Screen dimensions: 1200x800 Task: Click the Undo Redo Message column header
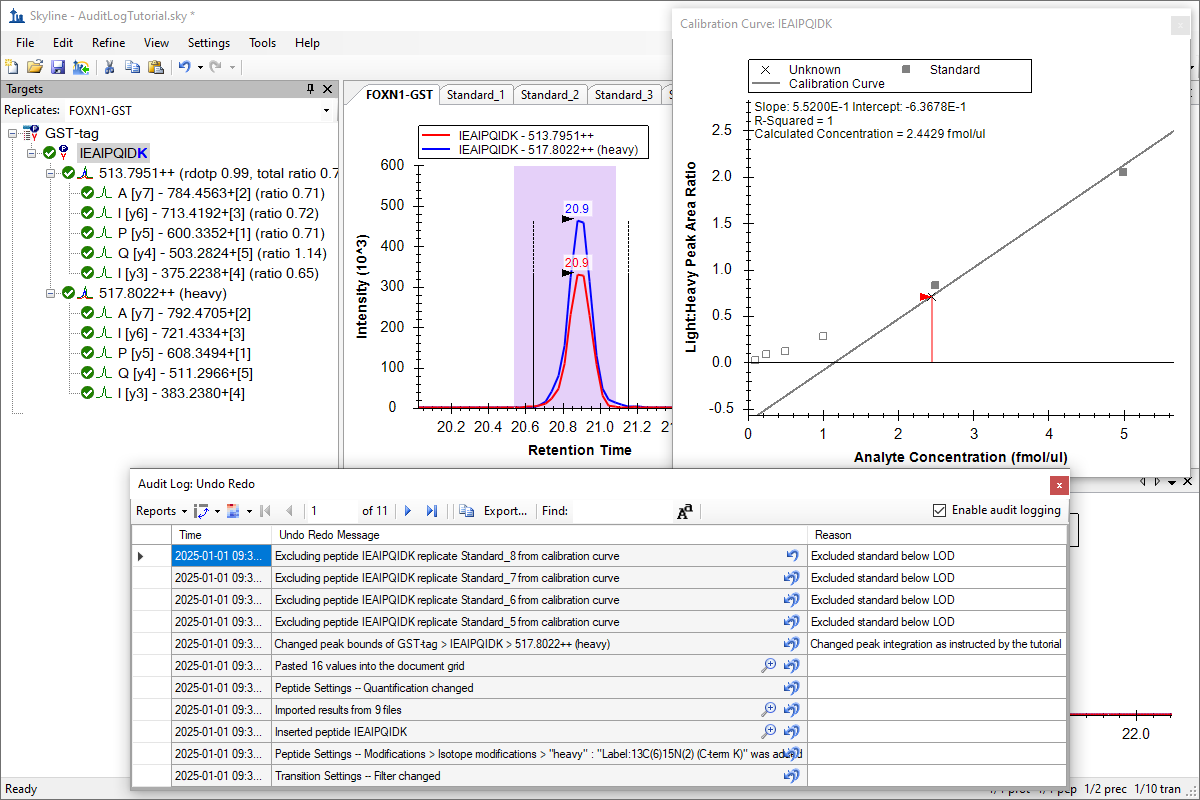(x=539, y=535)
